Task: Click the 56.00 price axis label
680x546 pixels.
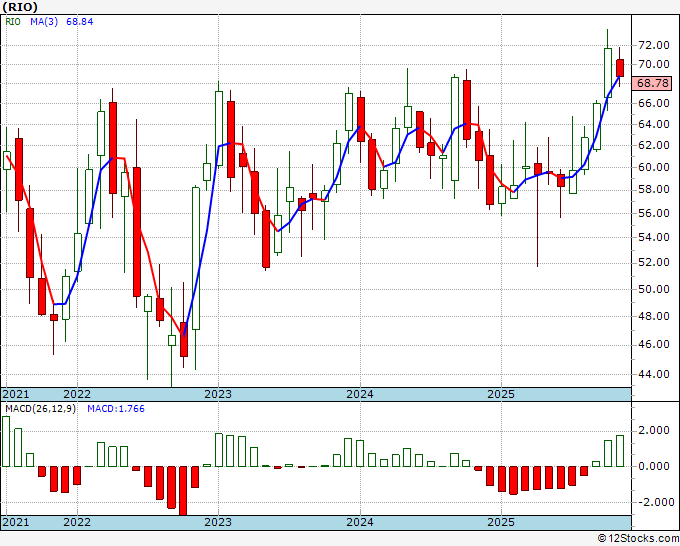Action: pos(654,213)
